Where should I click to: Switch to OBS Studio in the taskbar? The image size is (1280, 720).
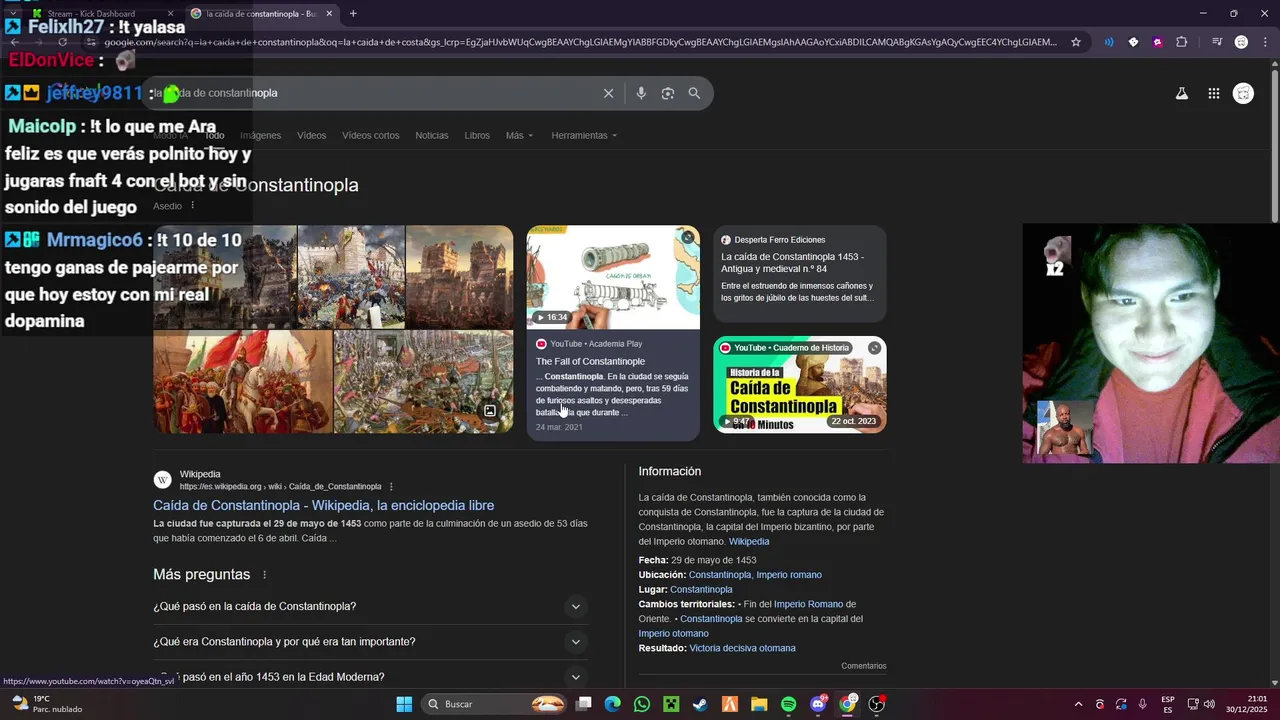point(877,704)
